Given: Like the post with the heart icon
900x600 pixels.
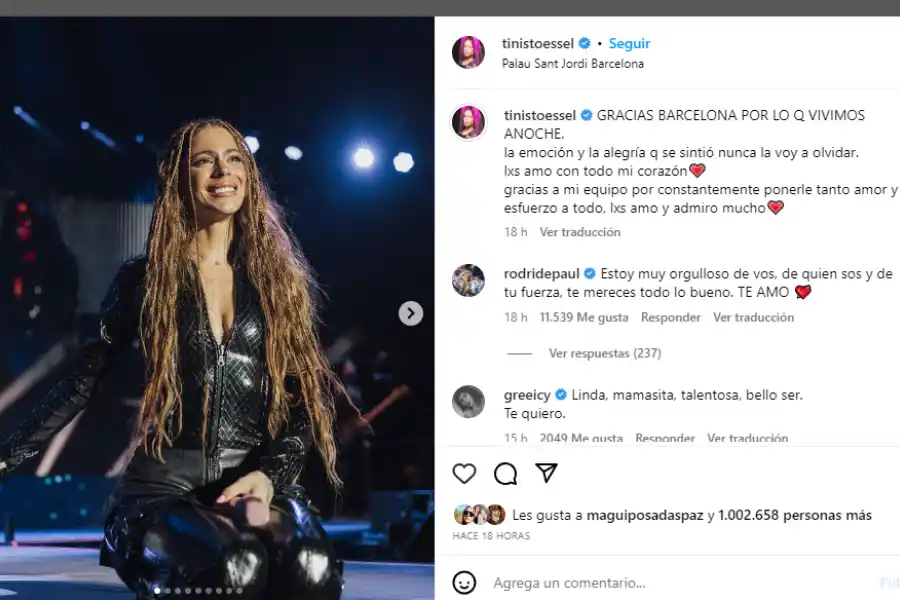Looking at the screenshot, I should (x=464, y=474).
